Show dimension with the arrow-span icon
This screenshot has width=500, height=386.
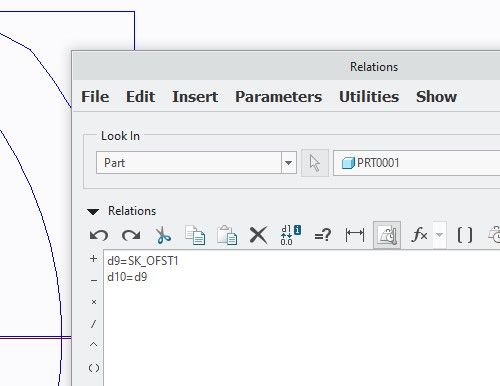point(355,235)
